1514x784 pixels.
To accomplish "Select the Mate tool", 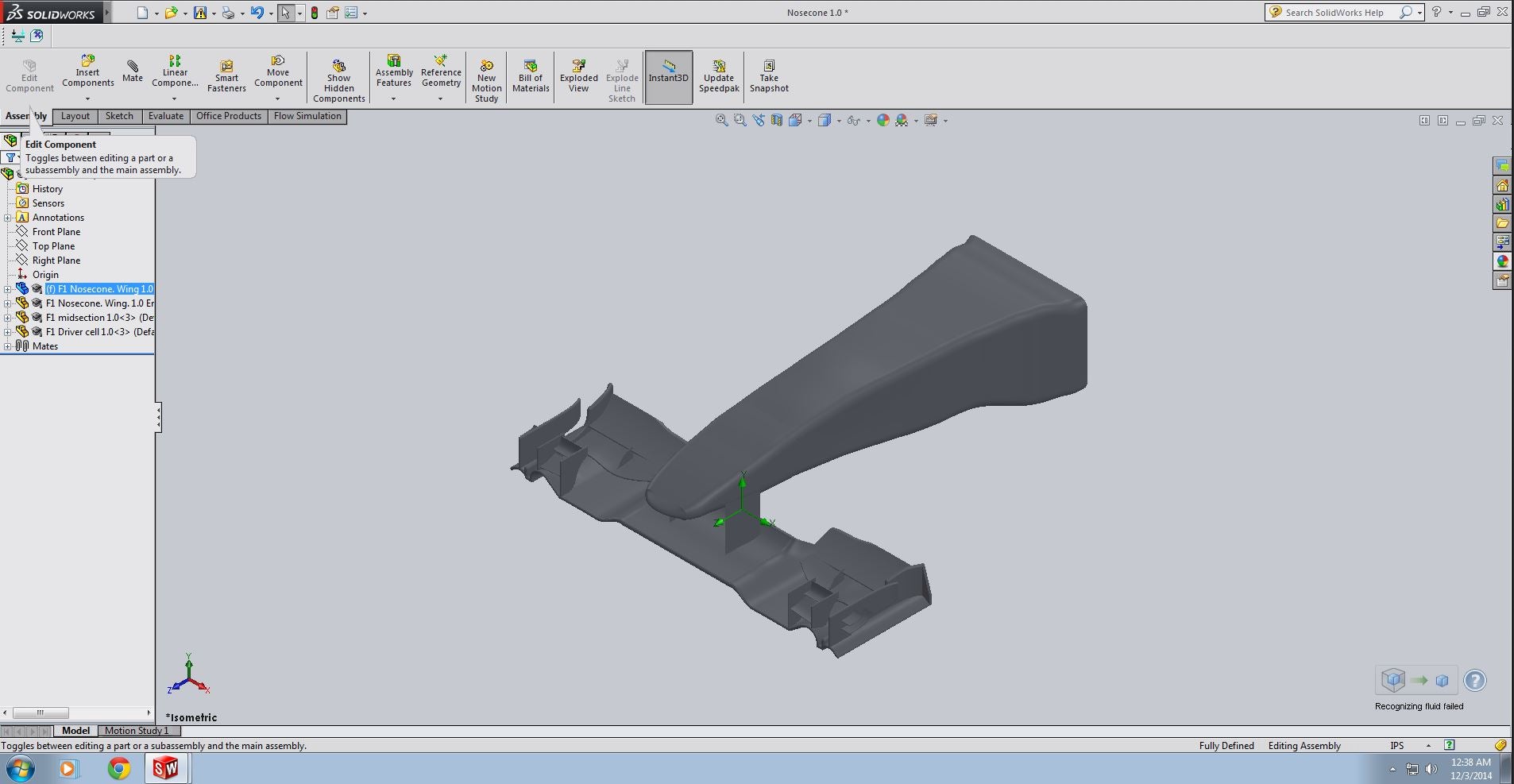I will (x=133, y=71).
